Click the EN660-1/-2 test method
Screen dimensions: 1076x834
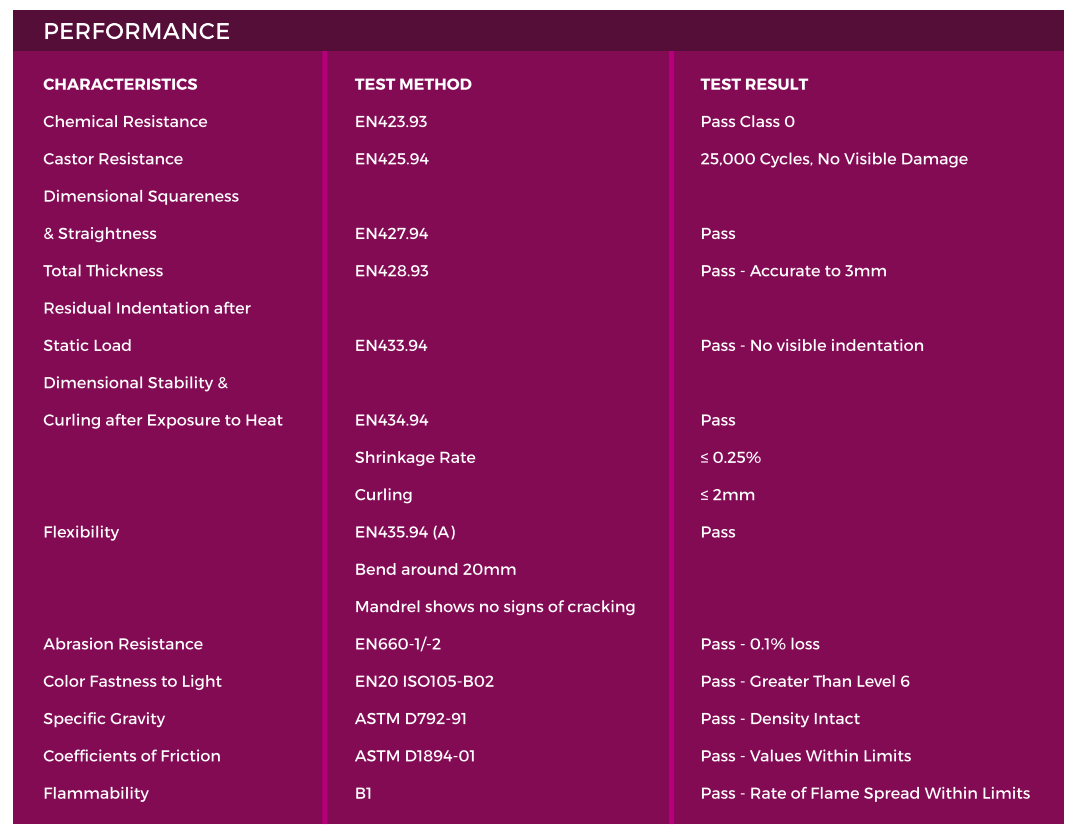click(x=397, y=644)
